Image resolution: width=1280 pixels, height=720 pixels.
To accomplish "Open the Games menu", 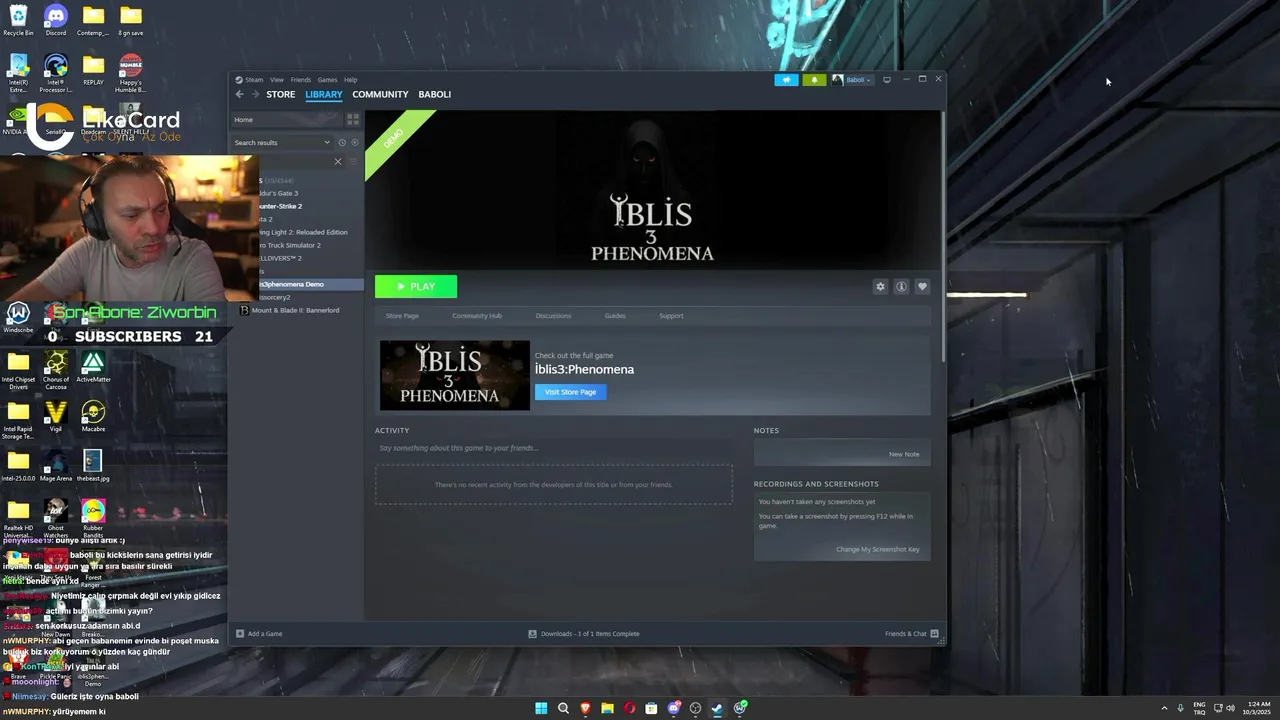I will [327, 80].
